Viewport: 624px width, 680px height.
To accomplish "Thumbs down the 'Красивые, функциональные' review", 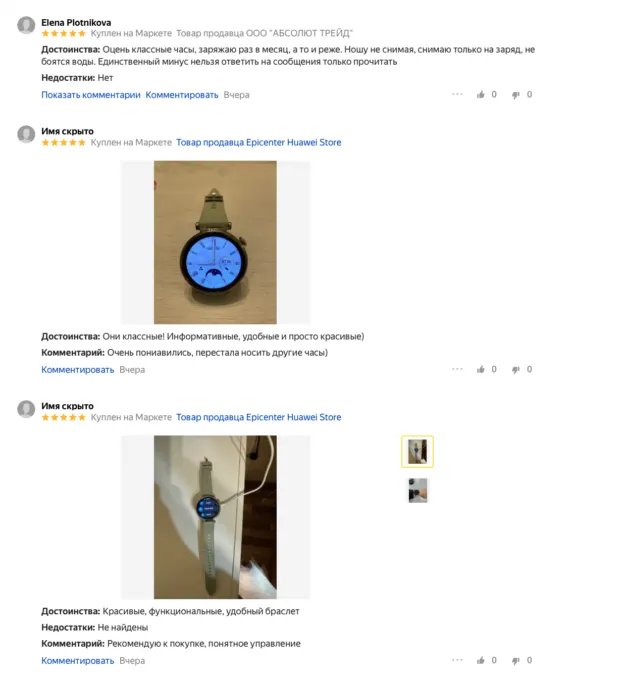I will [516, 660].
